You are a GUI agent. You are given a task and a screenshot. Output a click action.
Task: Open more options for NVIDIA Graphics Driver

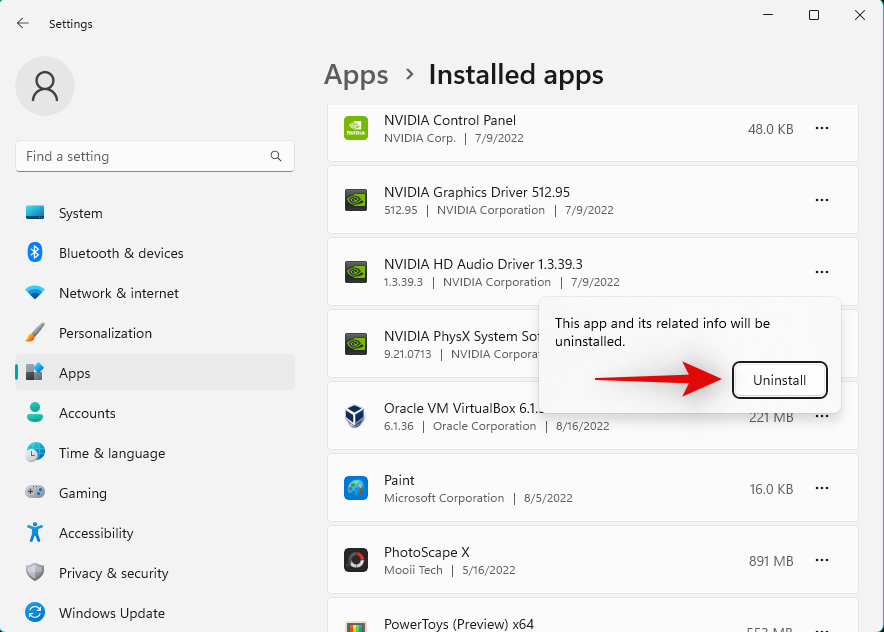(822, 200)
